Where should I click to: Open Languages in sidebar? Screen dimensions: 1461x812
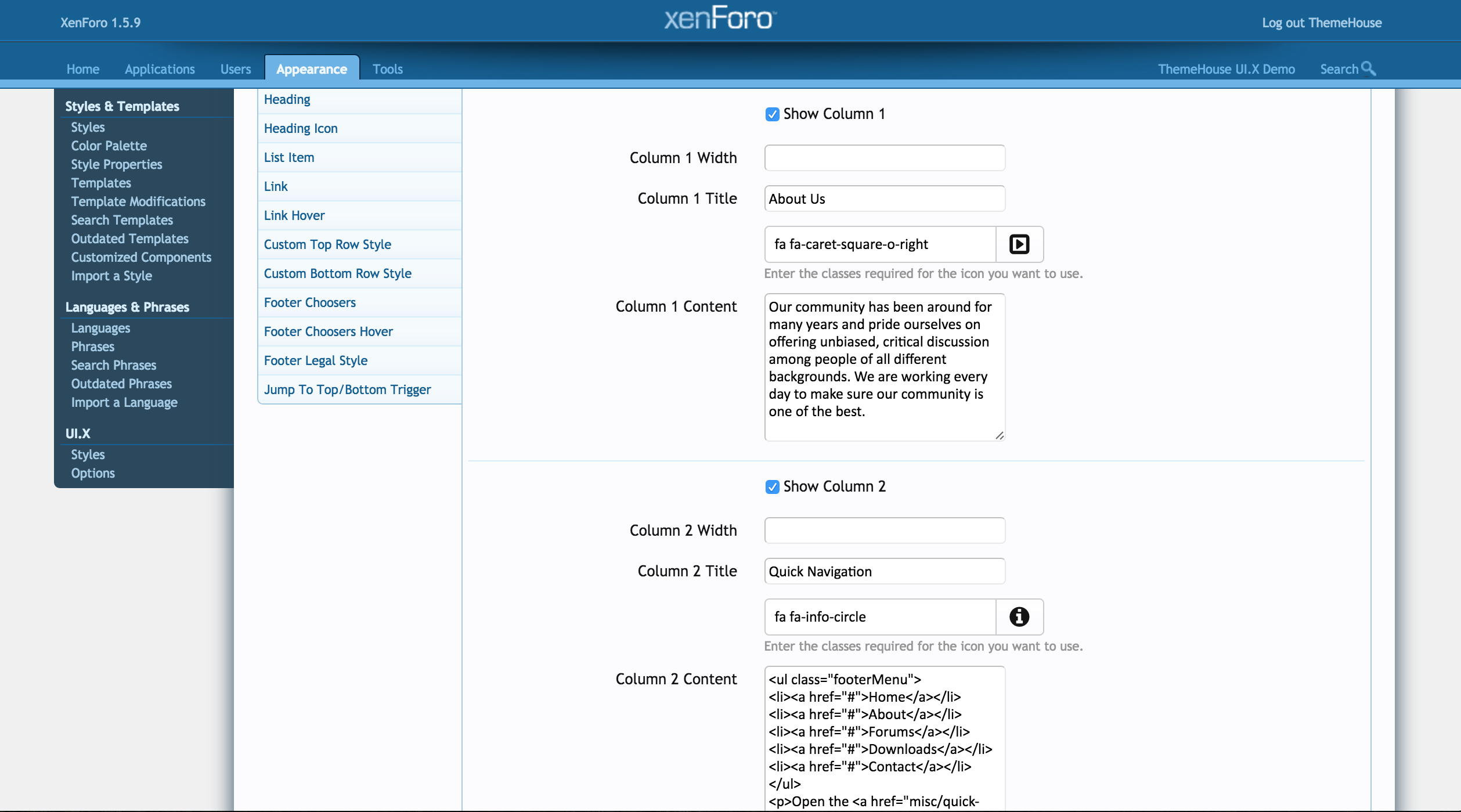(100, 328)
